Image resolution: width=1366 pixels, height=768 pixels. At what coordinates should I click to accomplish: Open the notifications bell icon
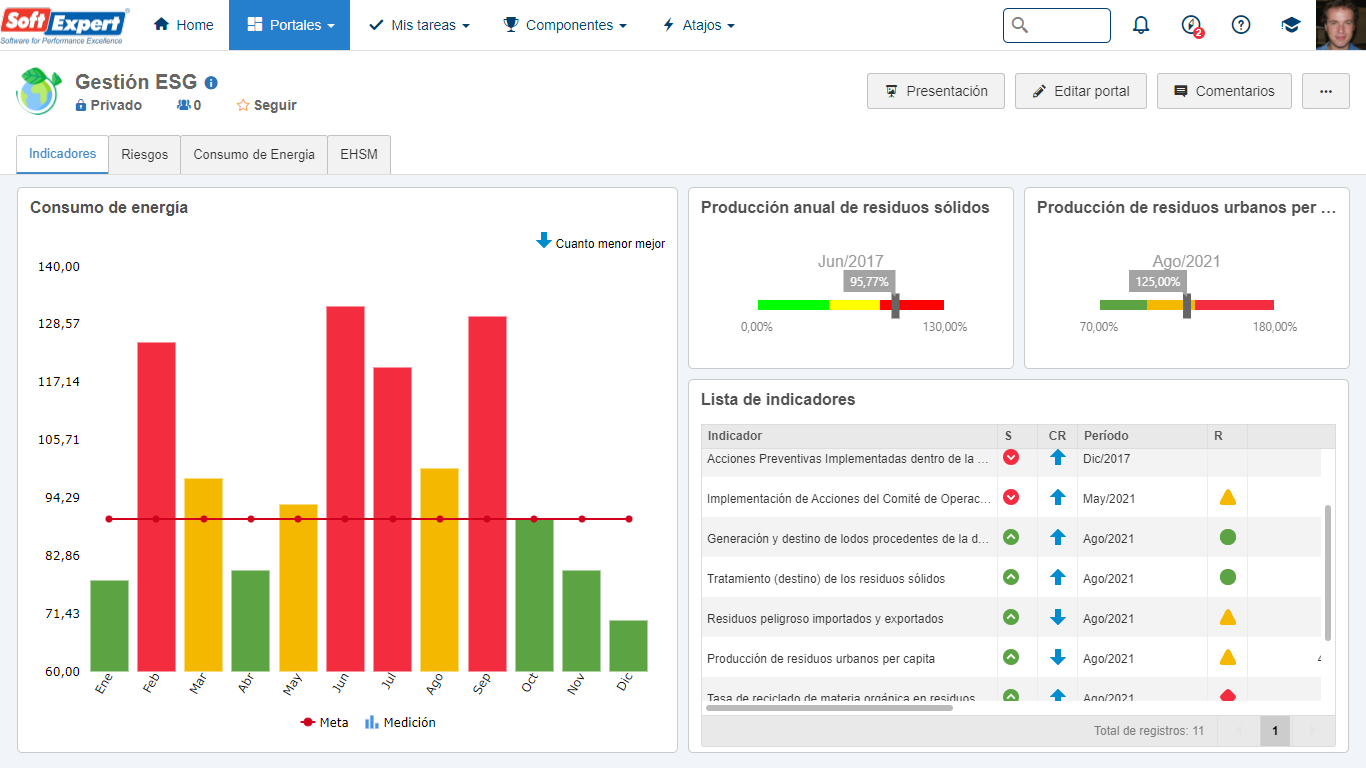click(1141, 25)
